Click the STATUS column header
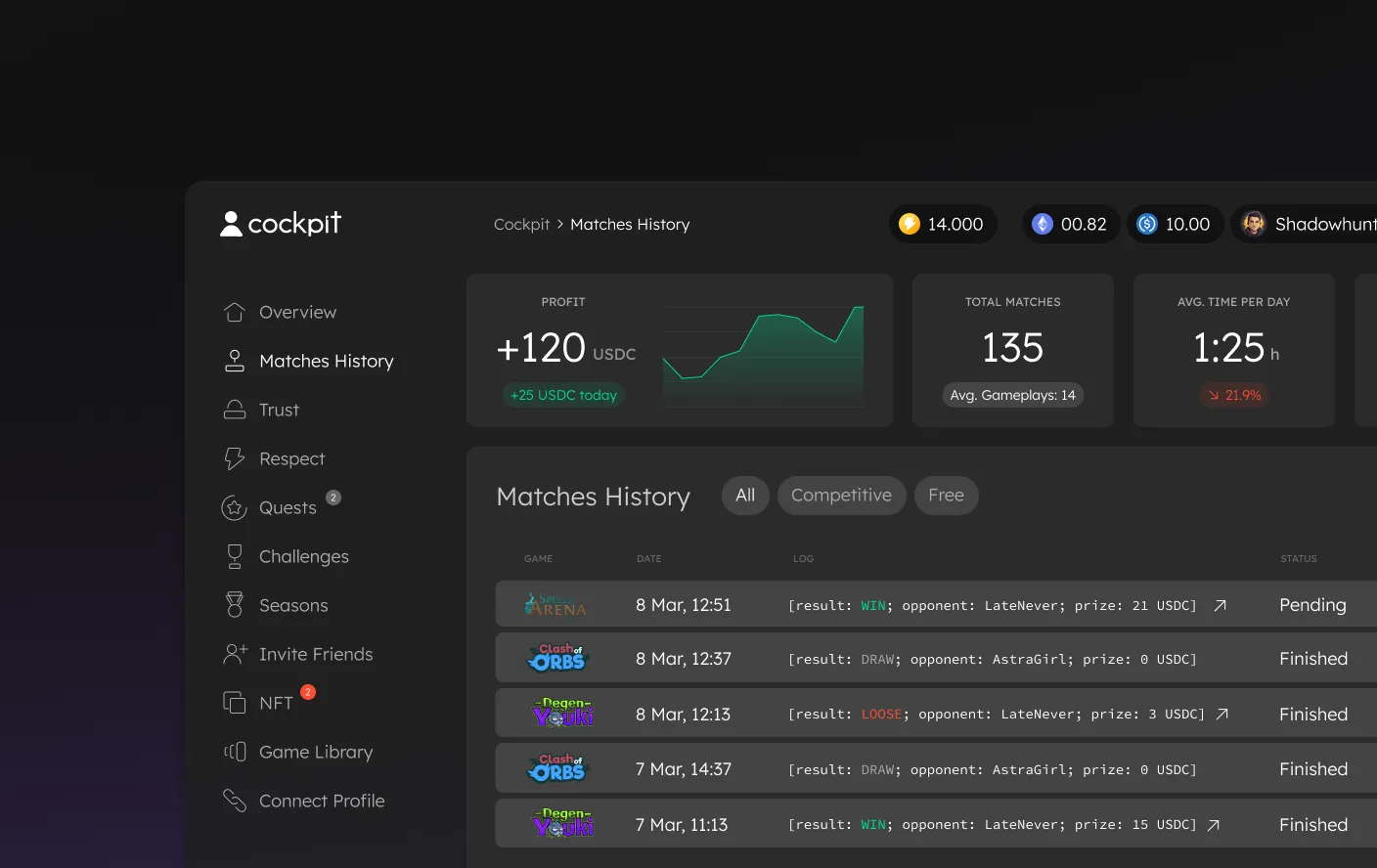The width and height of the screenshot is (1377, 868). [x=1299, y=559]
